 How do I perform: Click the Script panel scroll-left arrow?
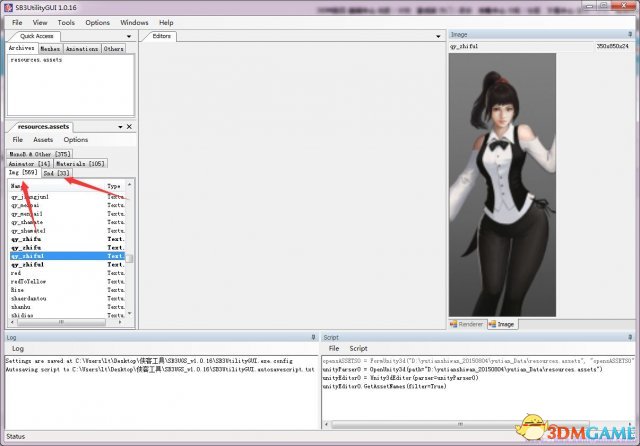click(x=326, y=424)
